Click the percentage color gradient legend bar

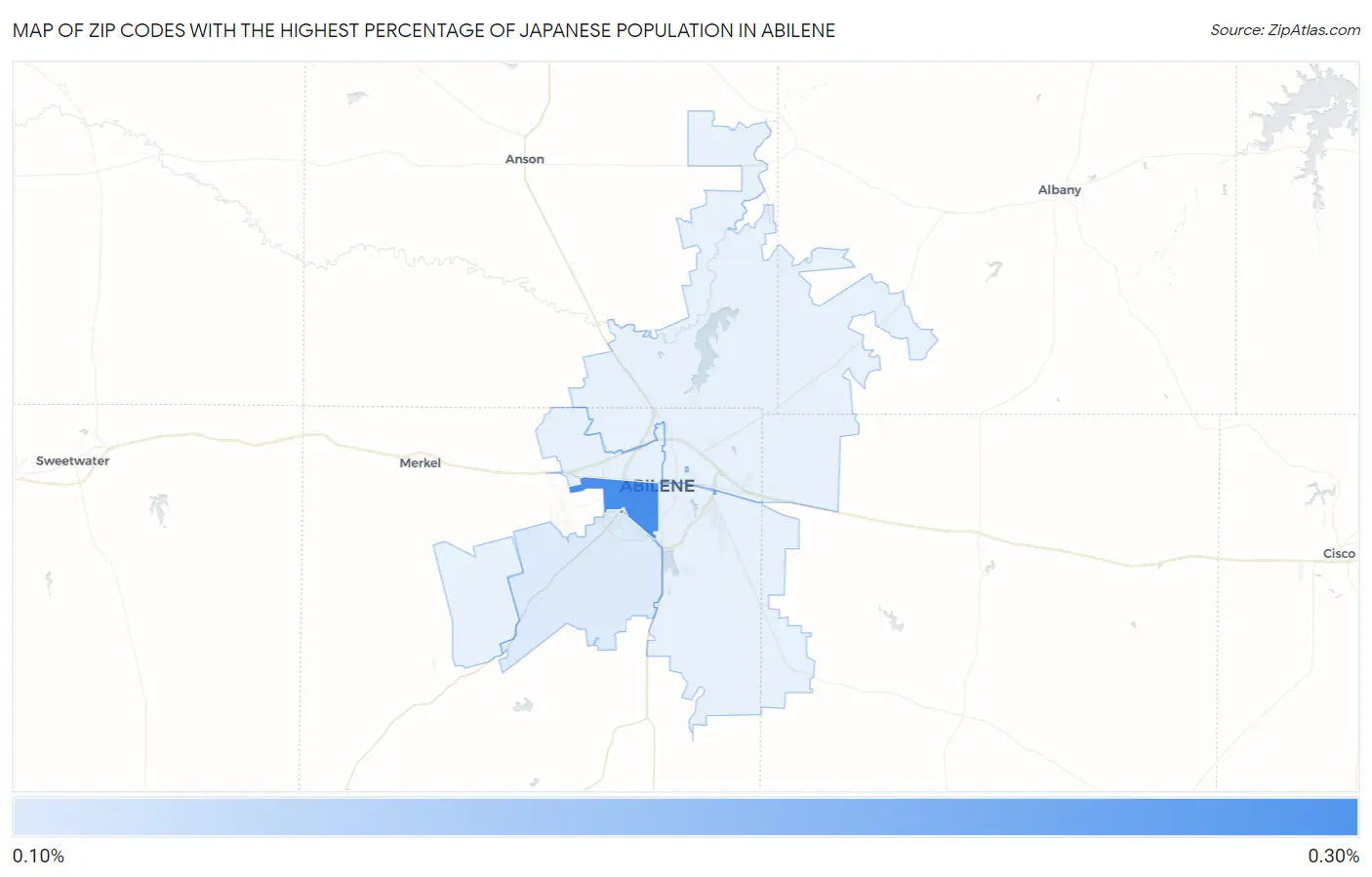coord(685,817)
